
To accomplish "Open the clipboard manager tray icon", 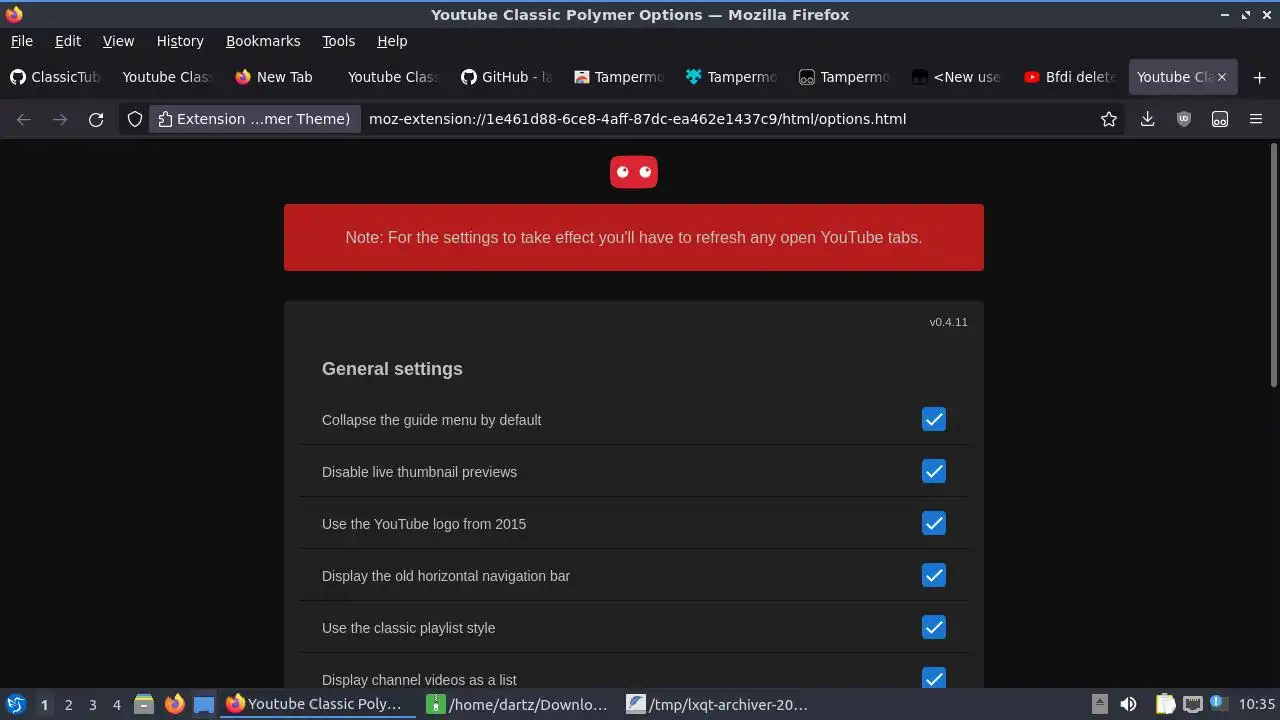I will pos(1165,704).
